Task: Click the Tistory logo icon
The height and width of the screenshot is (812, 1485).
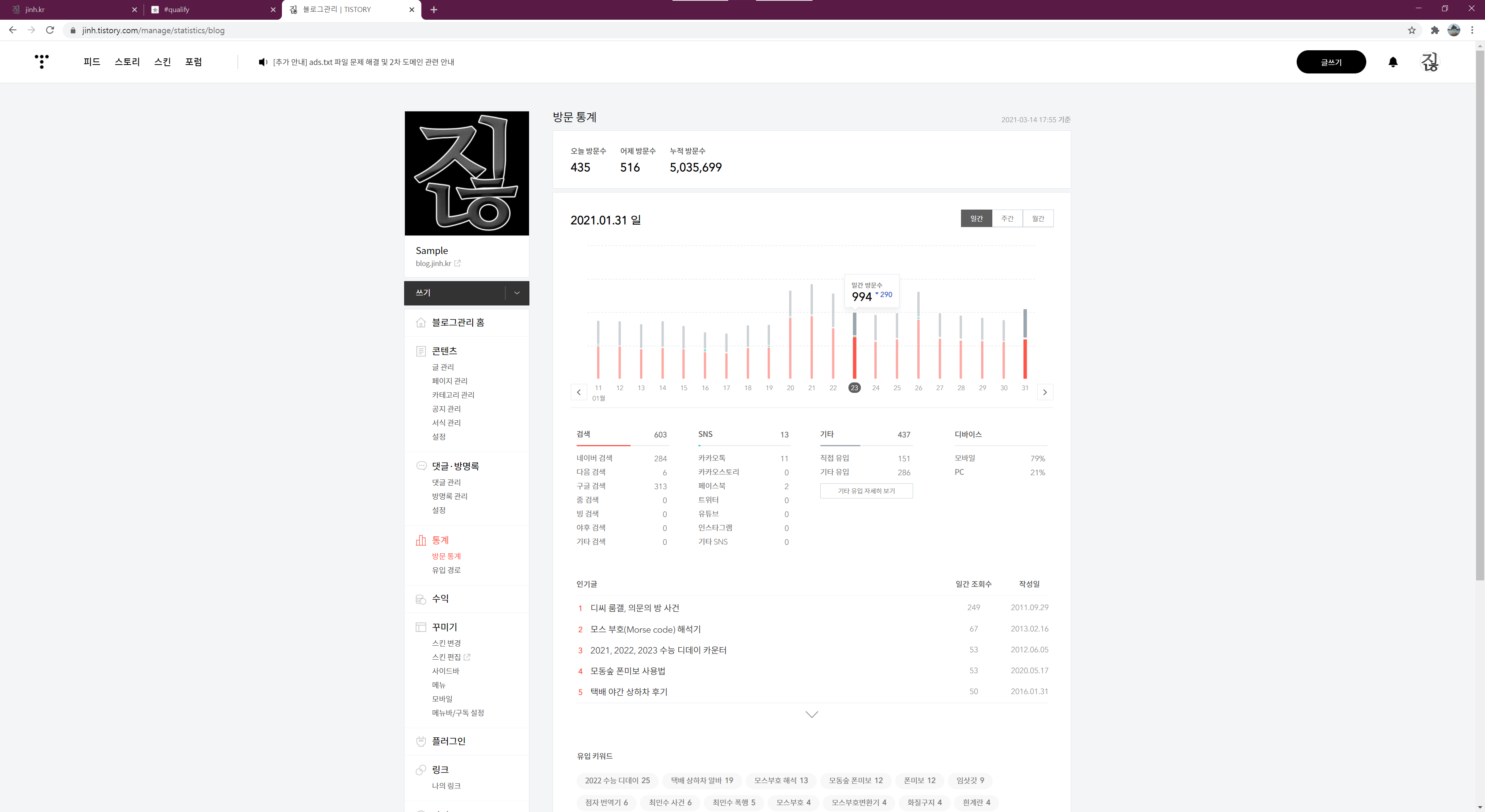Action: 41,61
